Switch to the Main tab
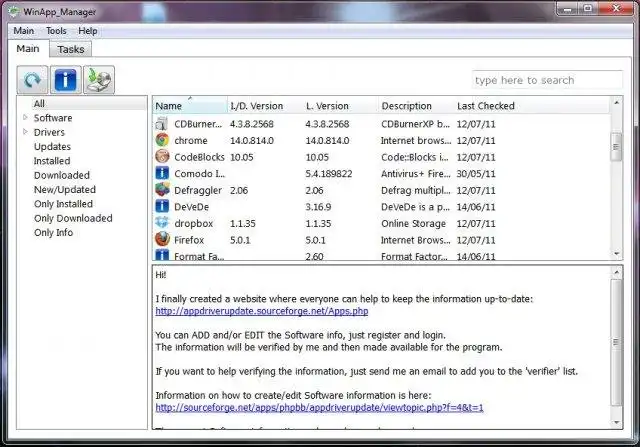This screenshot has height=447, width=640. point(28,49)
